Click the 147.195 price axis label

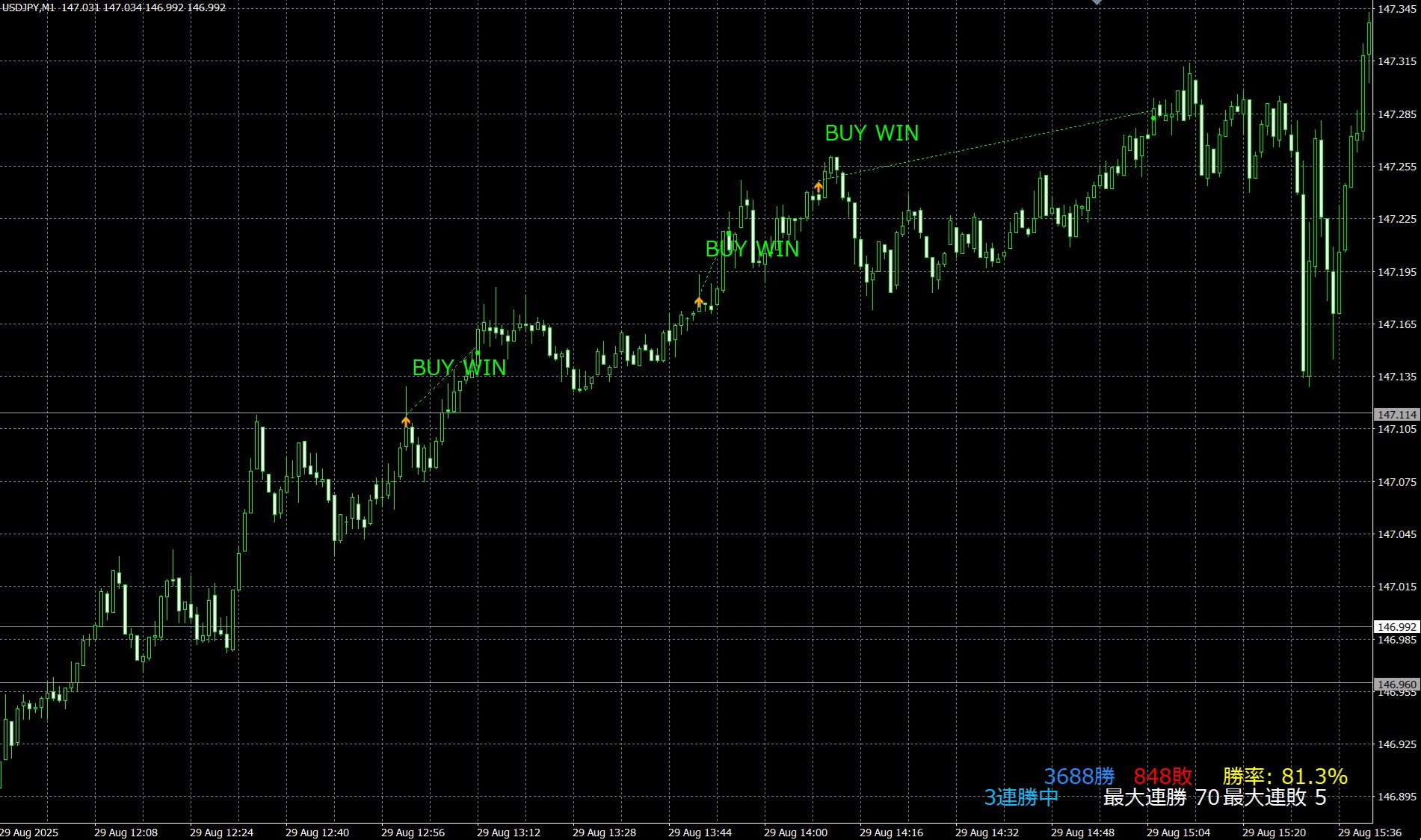point(1397,272)
